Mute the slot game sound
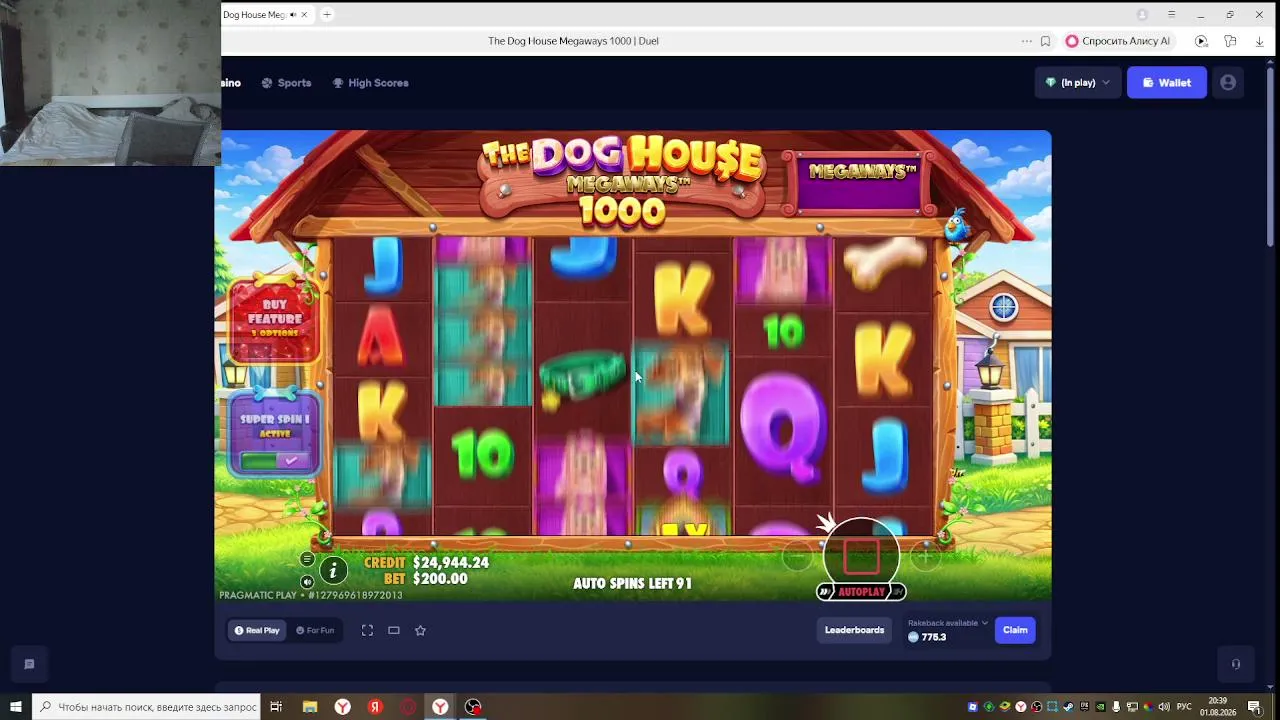1280x720 pixels. 307,582
